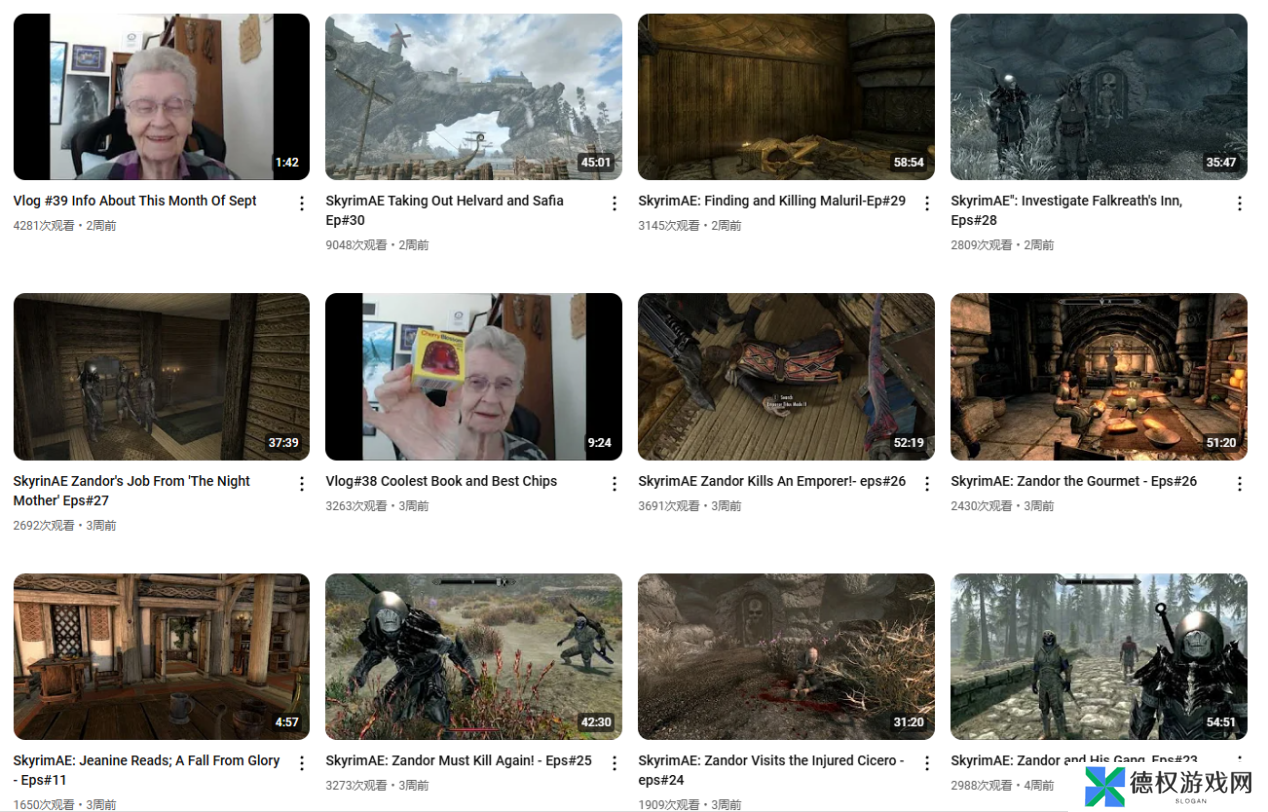Open options menu for Injured Cicero eps#24 video
The image size is (1268, 812).
pos(927,764)
